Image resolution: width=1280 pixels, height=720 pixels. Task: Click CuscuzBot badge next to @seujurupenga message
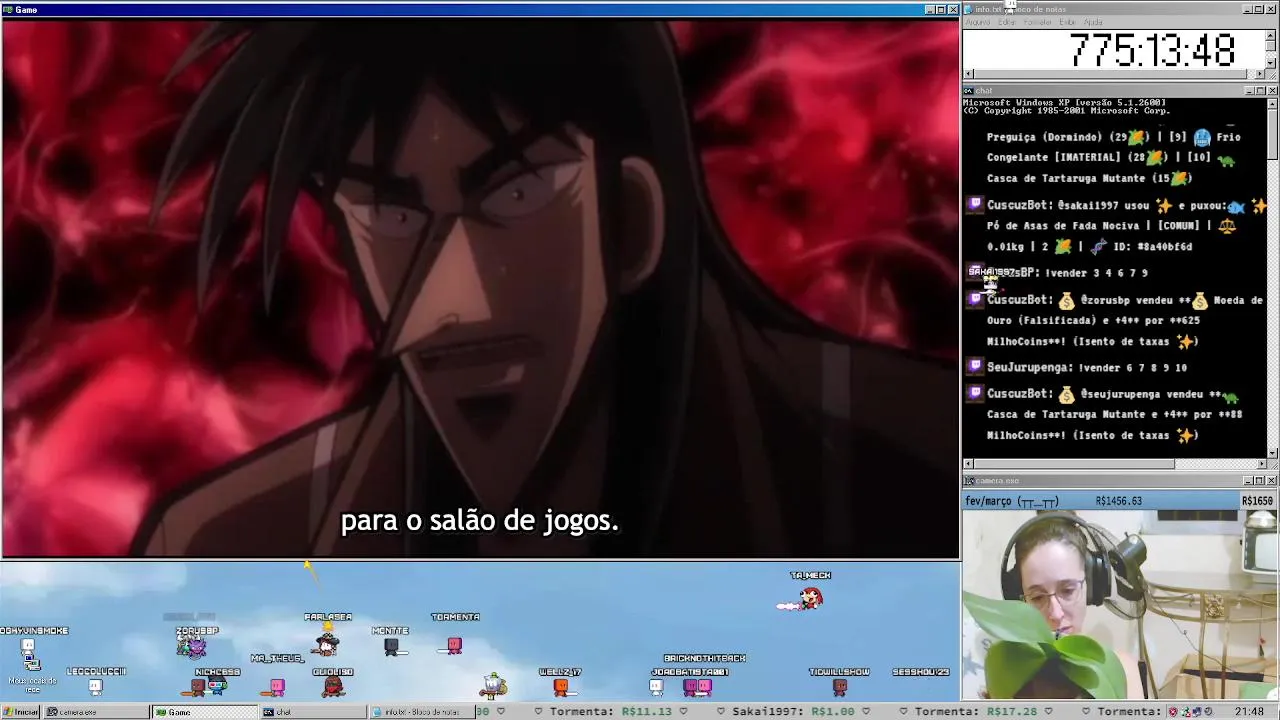[x=975, y=393]
